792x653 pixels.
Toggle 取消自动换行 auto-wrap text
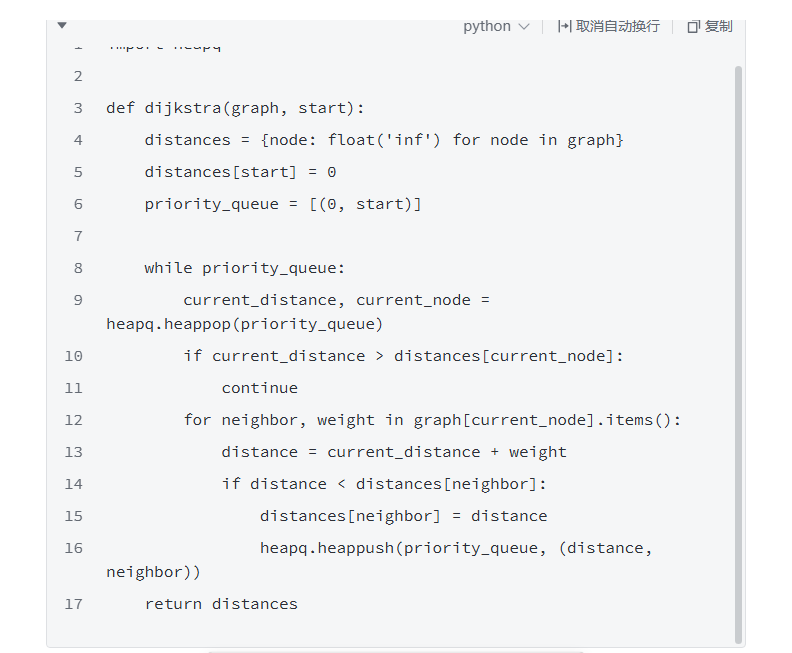[x=617, y=26]
